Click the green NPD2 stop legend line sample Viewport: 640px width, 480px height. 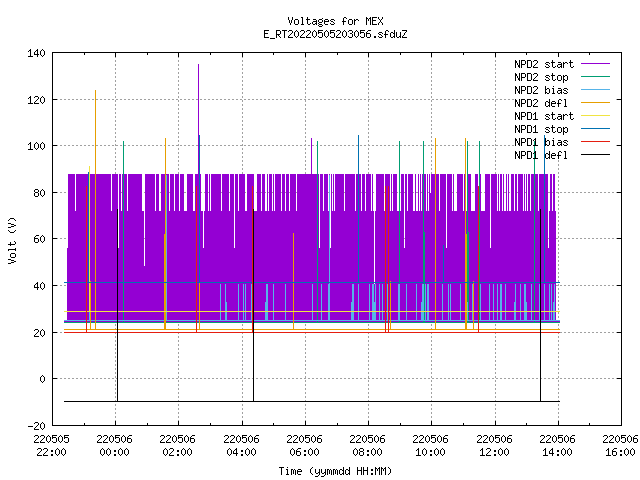[x=596, y=77]
